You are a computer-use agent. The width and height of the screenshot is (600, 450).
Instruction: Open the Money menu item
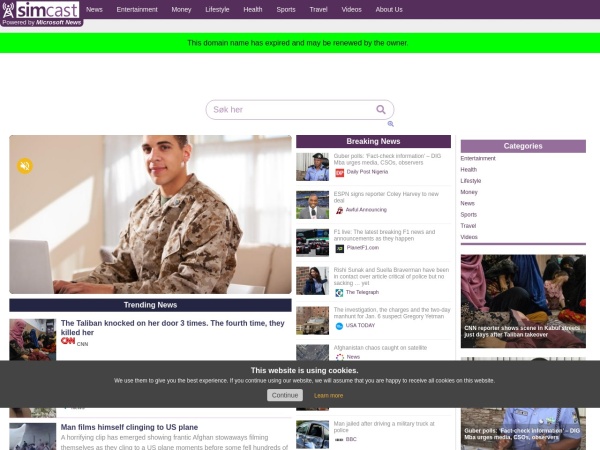181,10
